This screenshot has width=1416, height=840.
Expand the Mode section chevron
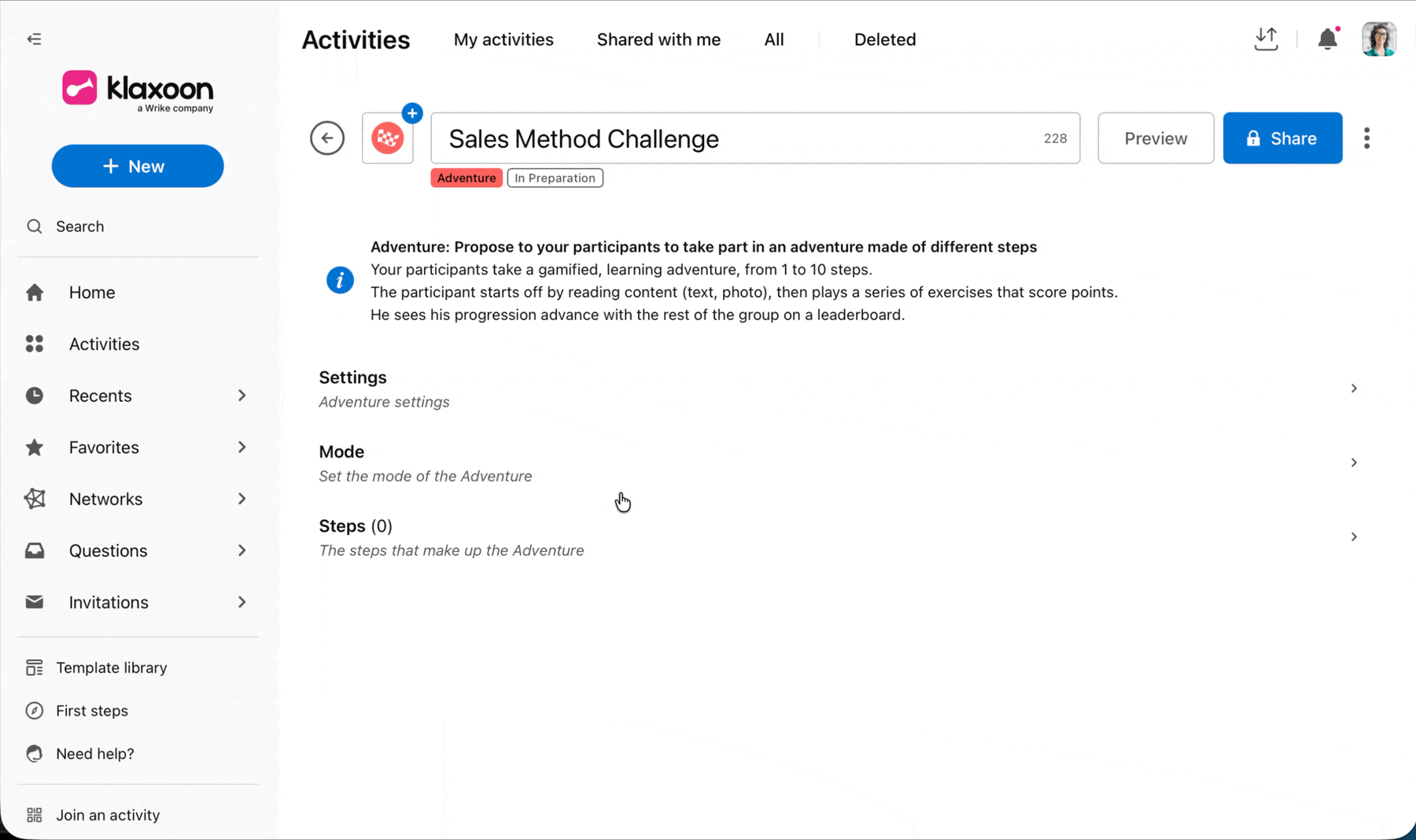point(1354,462)
